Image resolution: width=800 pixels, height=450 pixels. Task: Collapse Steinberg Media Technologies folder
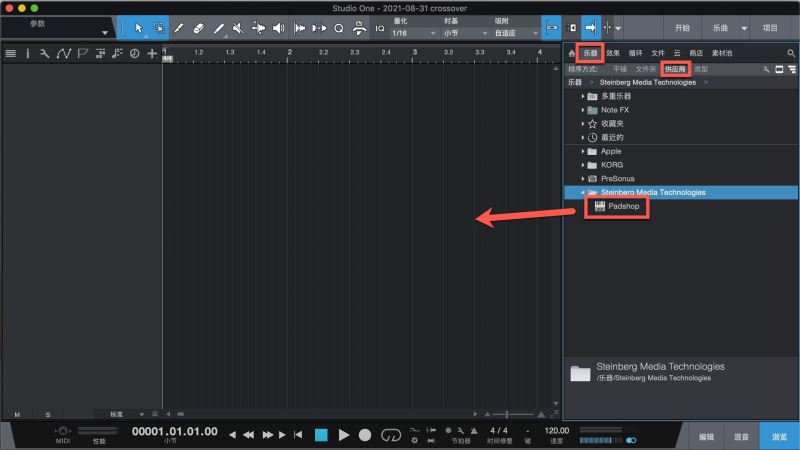(x=583, y=192)
